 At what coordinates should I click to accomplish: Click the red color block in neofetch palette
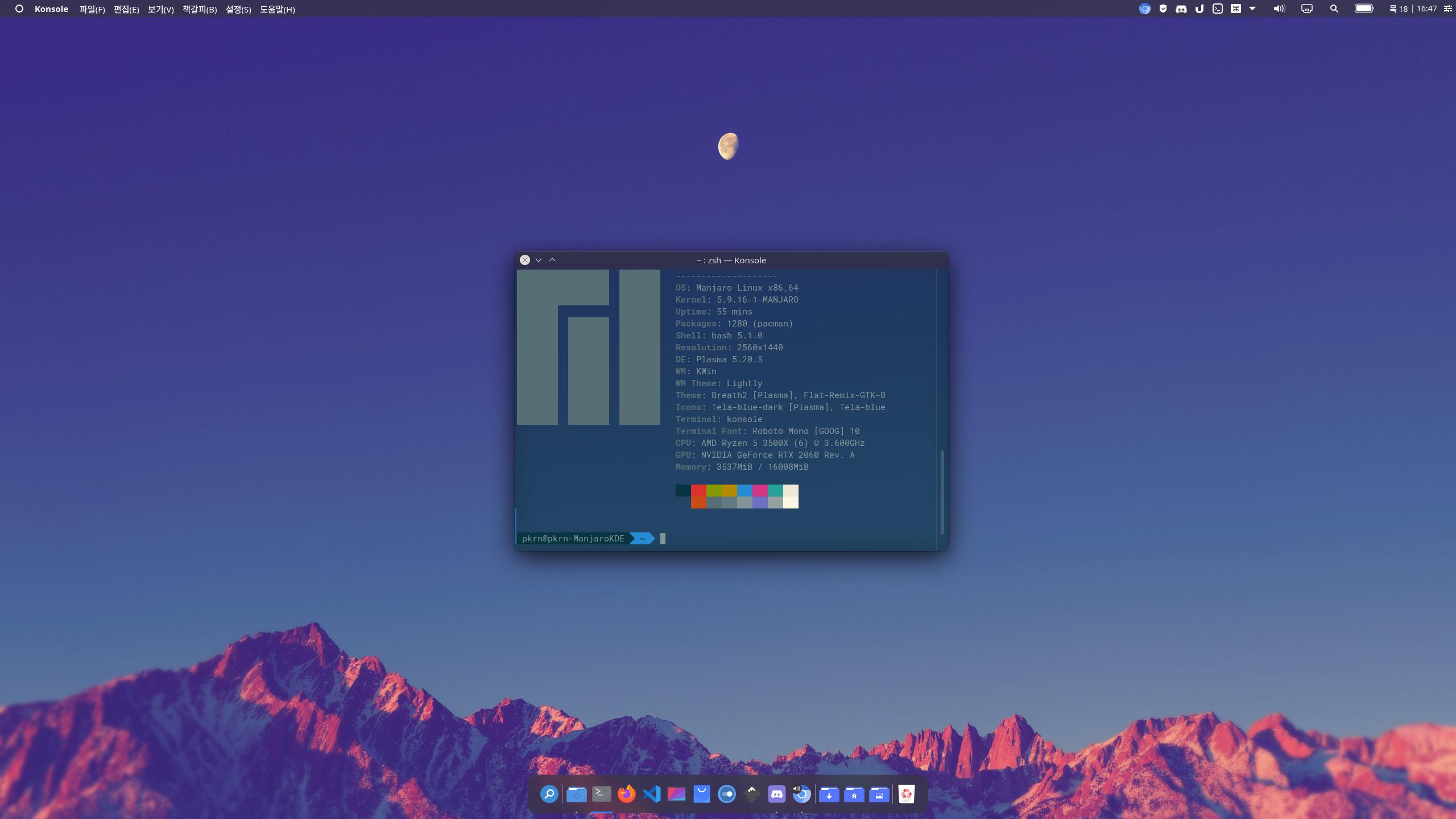pyautogui.click(x=698, y=490)
